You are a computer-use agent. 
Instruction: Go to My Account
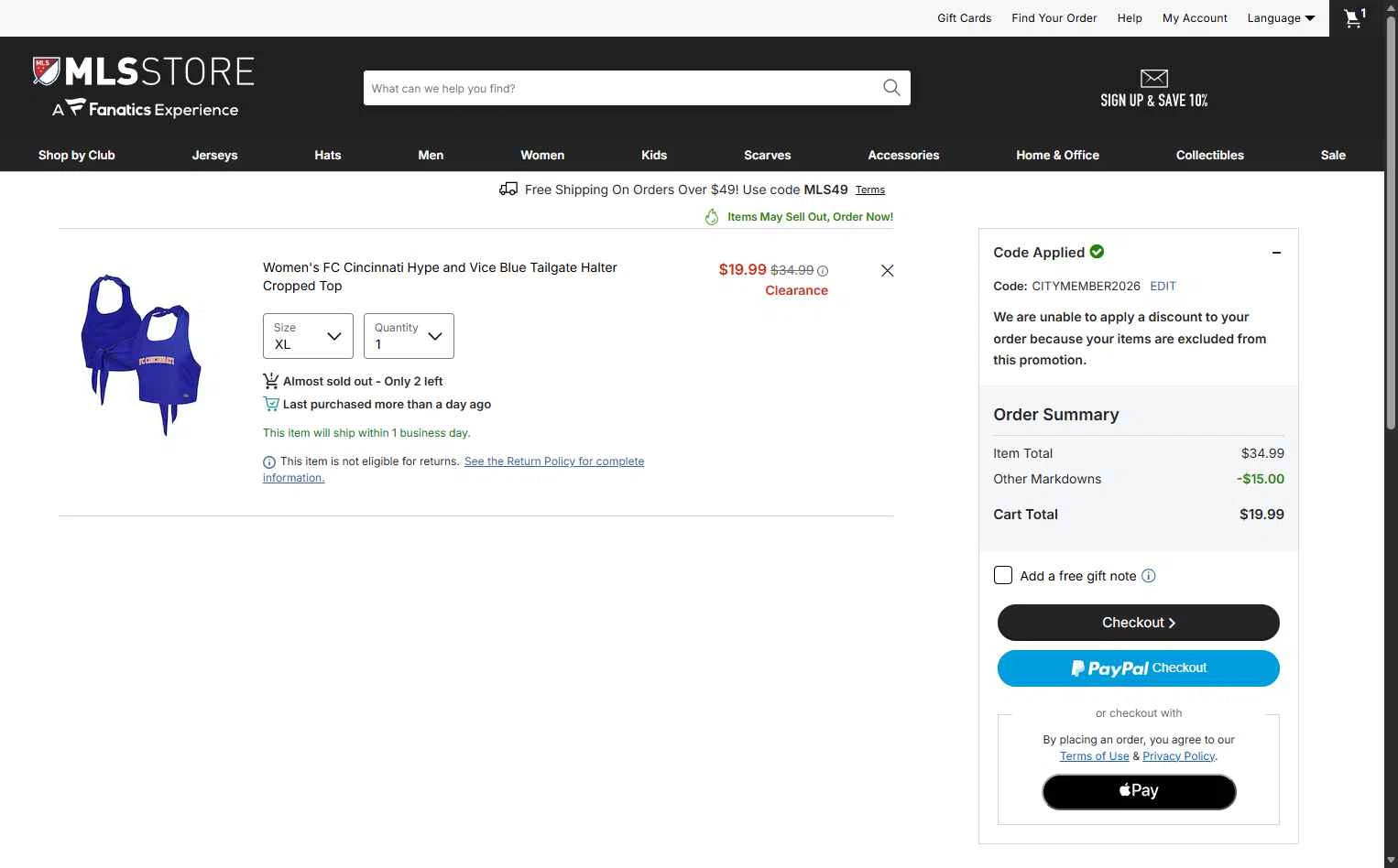click(x=1195, y=18)
